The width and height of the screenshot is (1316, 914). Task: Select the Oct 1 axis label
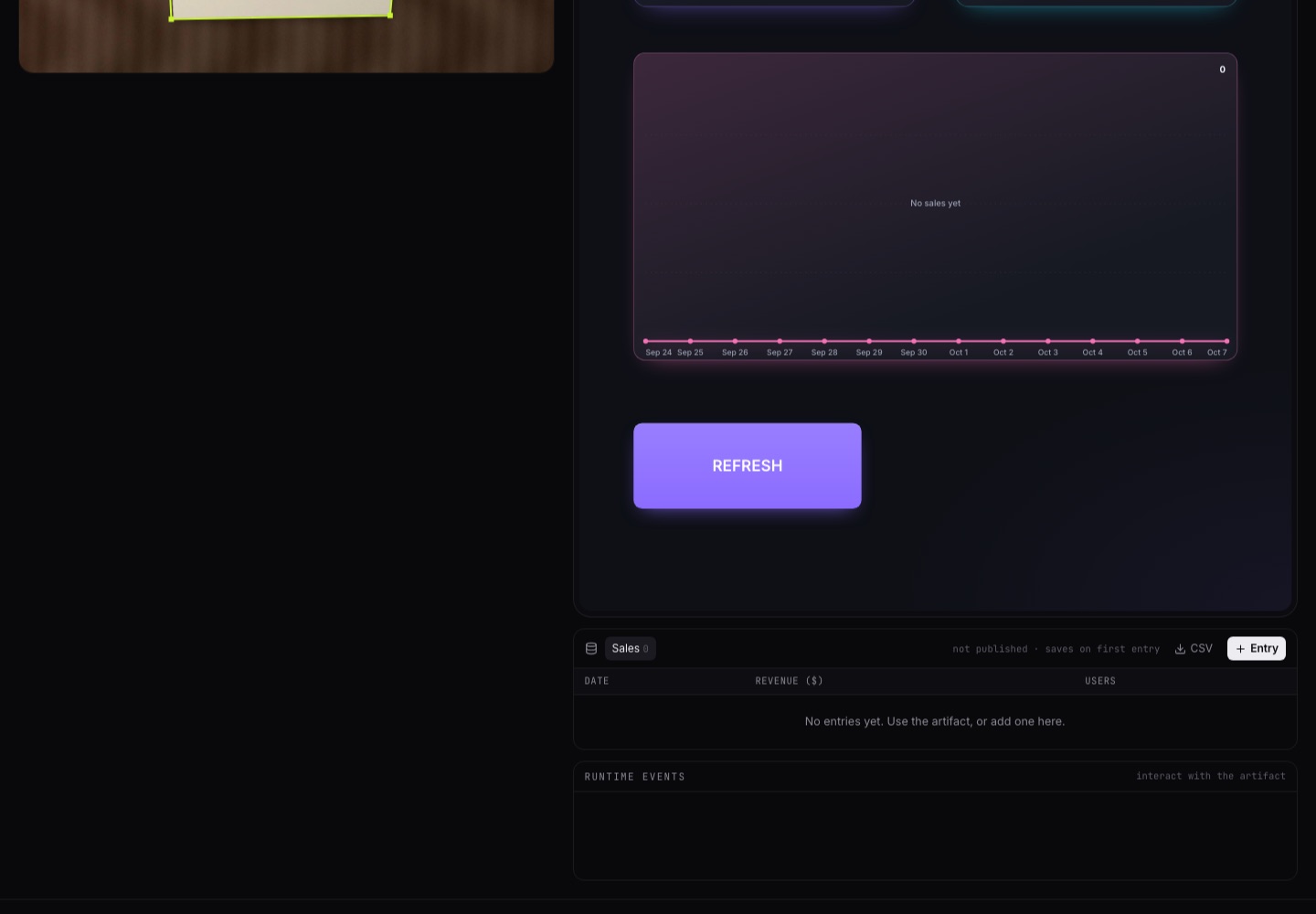pyautogui.click(x=959, y=353)
